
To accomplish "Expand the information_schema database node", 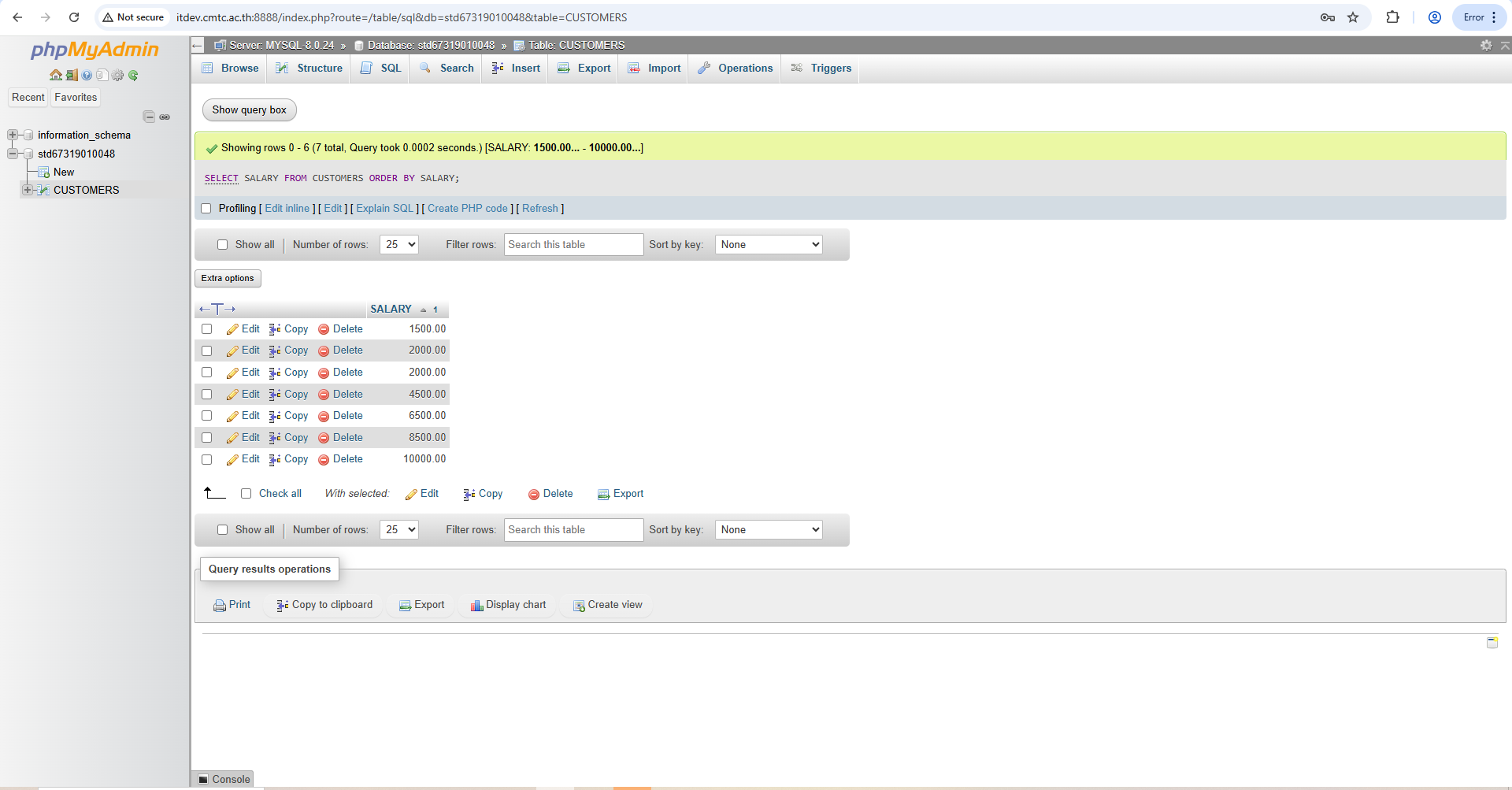I will [x=13, y=135].
